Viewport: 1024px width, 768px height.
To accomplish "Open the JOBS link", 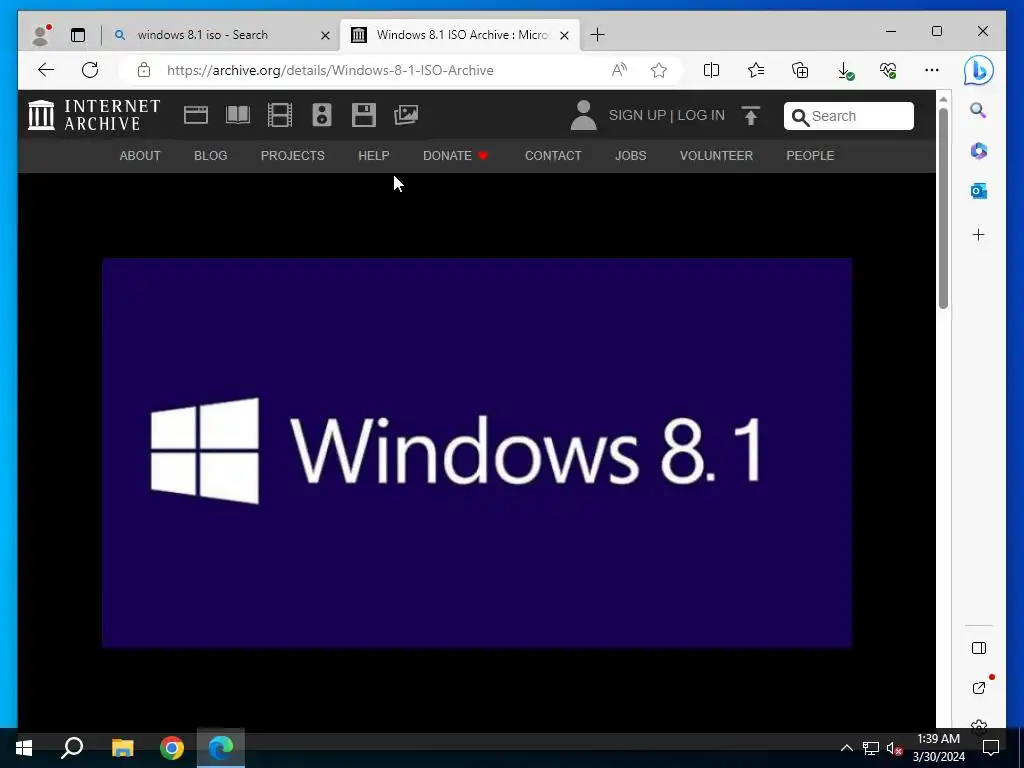I will point(630,155).
